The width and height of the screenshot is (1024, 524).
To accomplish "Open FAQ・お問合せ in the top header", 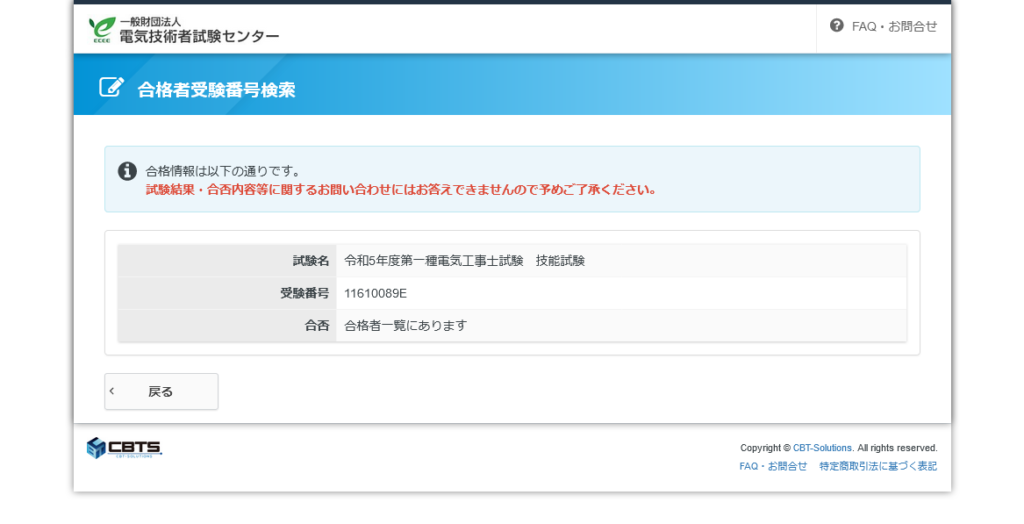I will coord(894,27).
